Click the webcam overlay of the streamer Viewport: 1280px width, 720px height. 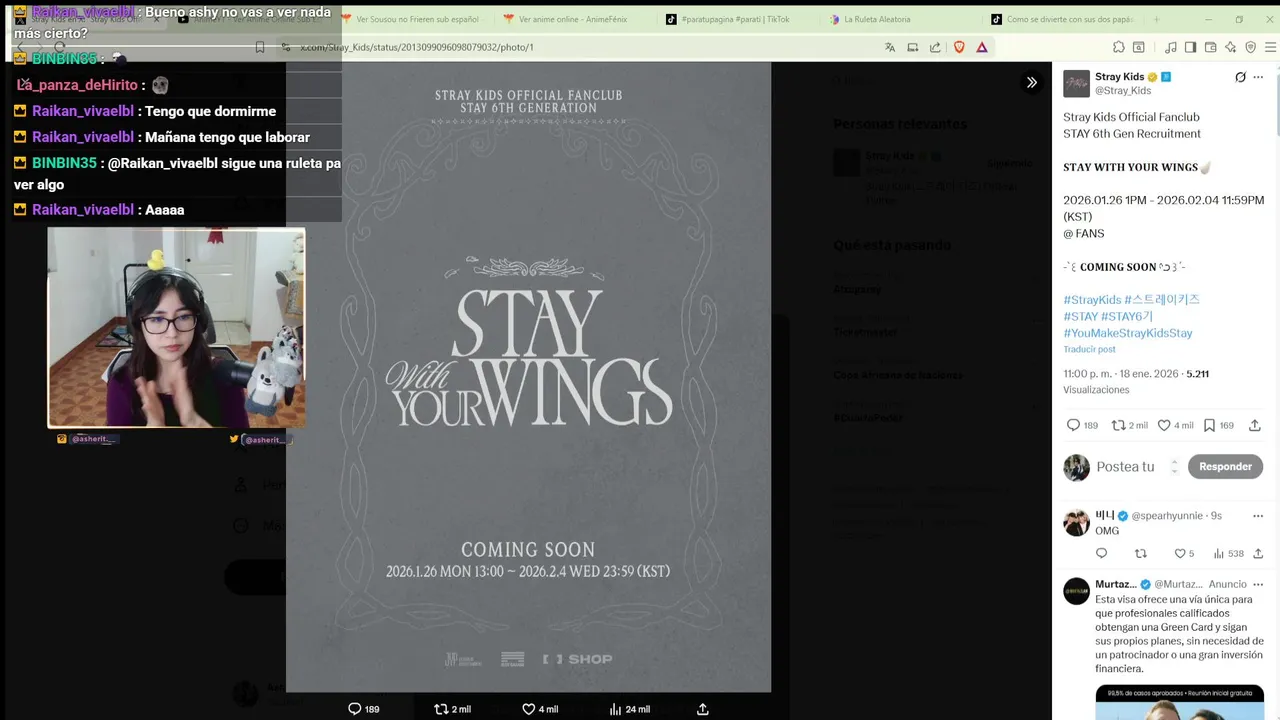[176, 328]
